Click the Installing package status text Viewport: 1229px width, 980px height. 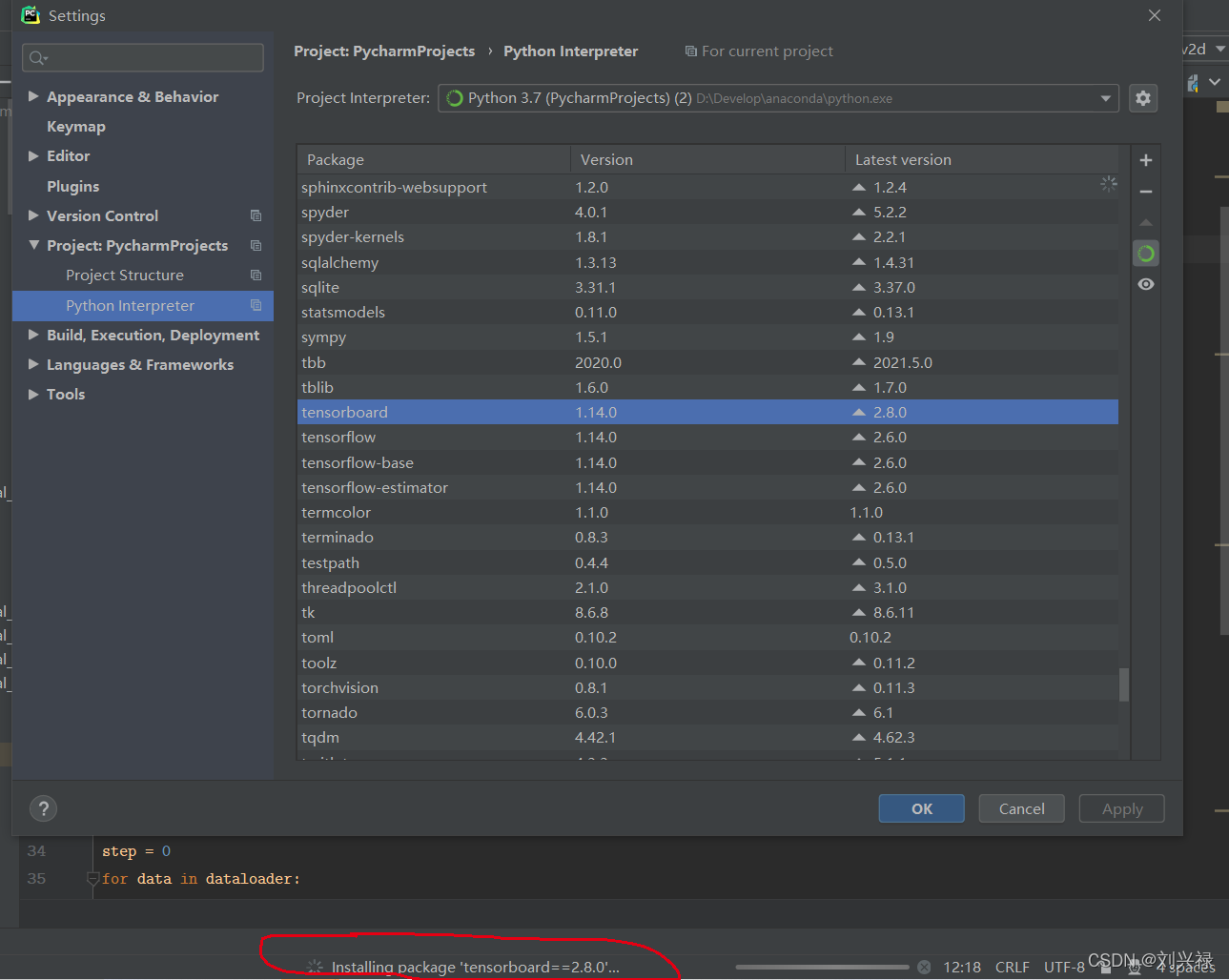click(475, 967)
